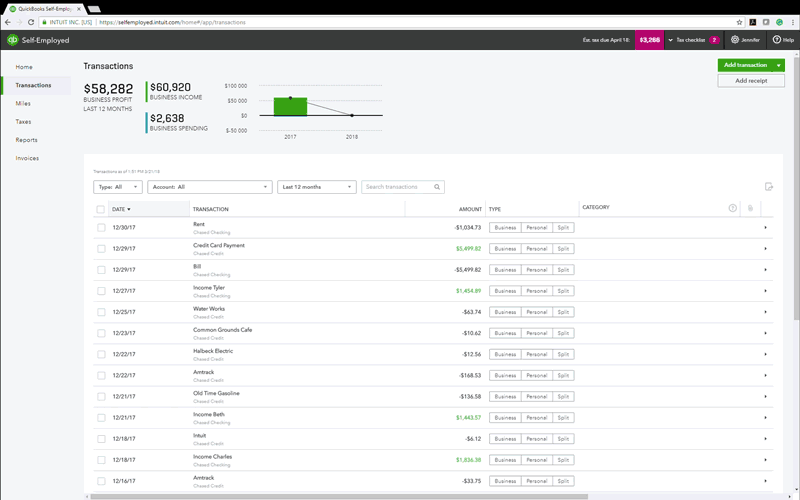Image resolution: width=800 pixels, height=500 pixels.
Task: Click the browser back arrow
Action: point(8,22)
